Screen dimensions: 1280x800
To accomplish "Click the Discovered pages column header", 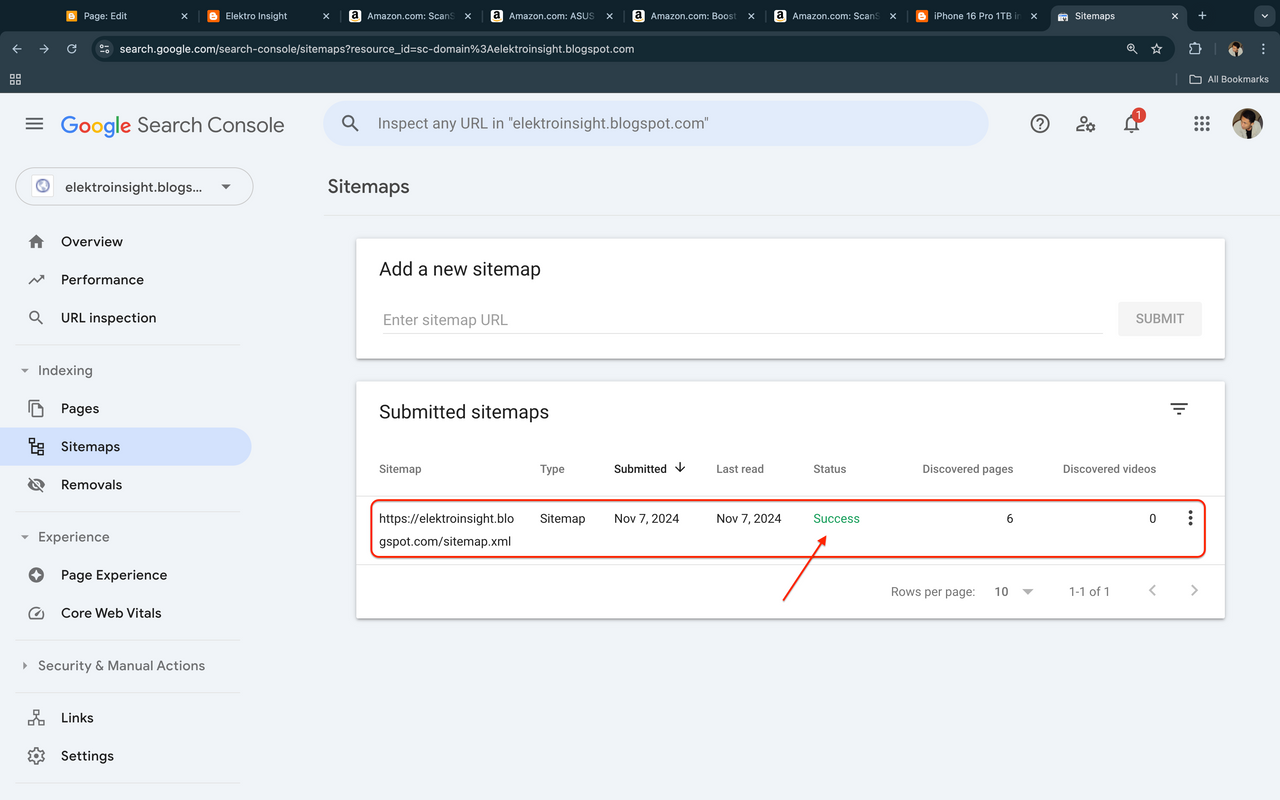I will 967,469.
